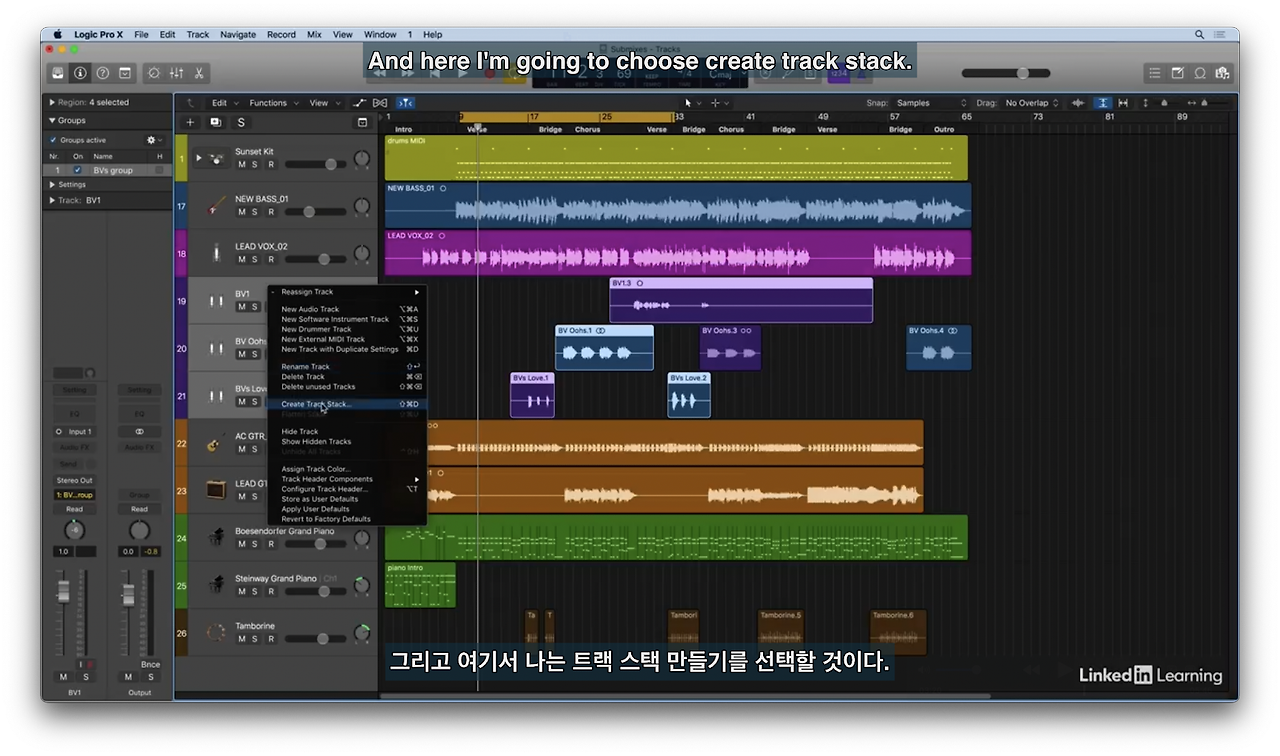
Task: Click the Stereo Out output button
Action: [75, 481]
